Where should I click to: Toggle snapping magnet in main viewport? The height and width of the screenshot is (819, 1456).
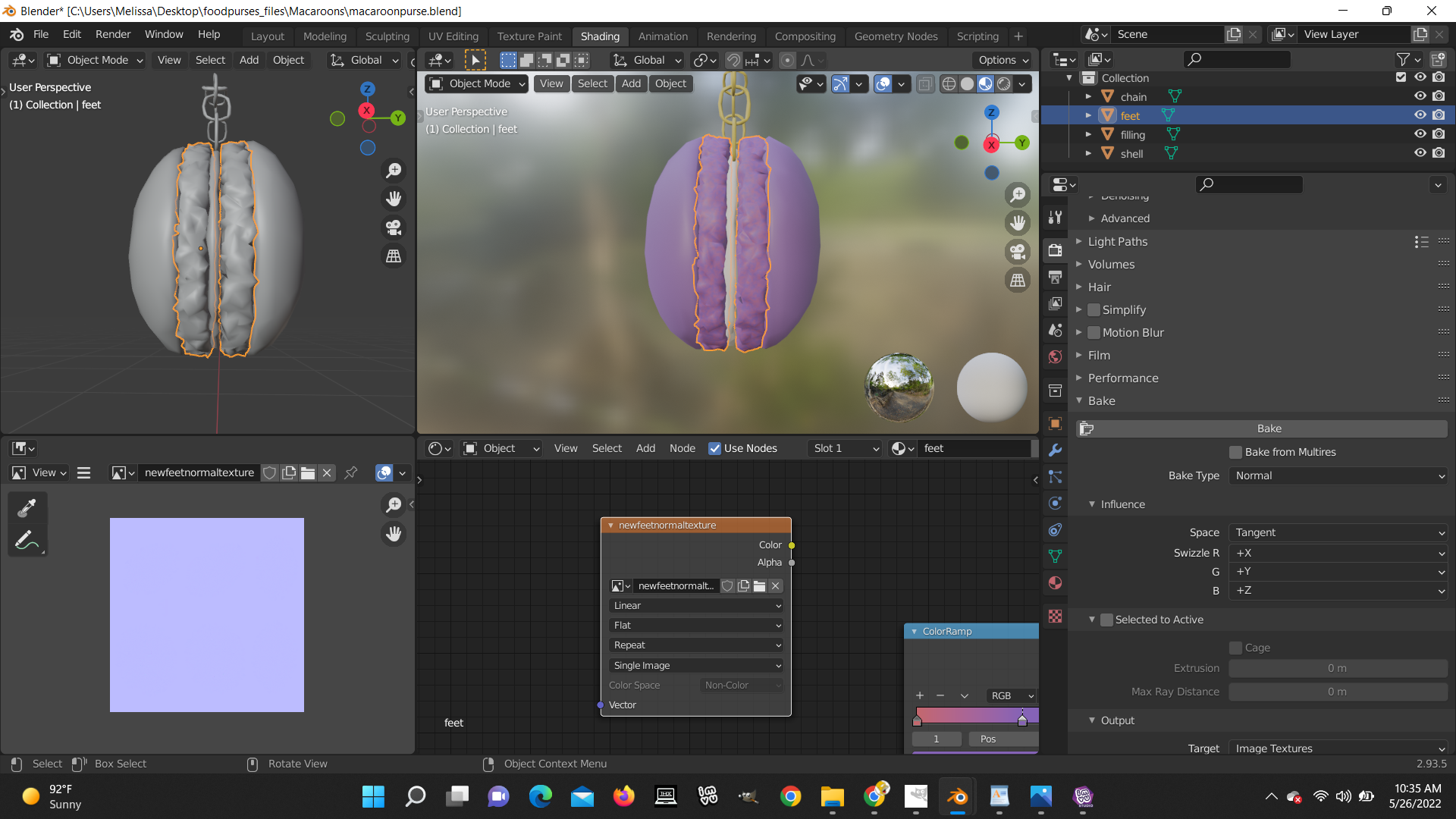coord(733,60)
